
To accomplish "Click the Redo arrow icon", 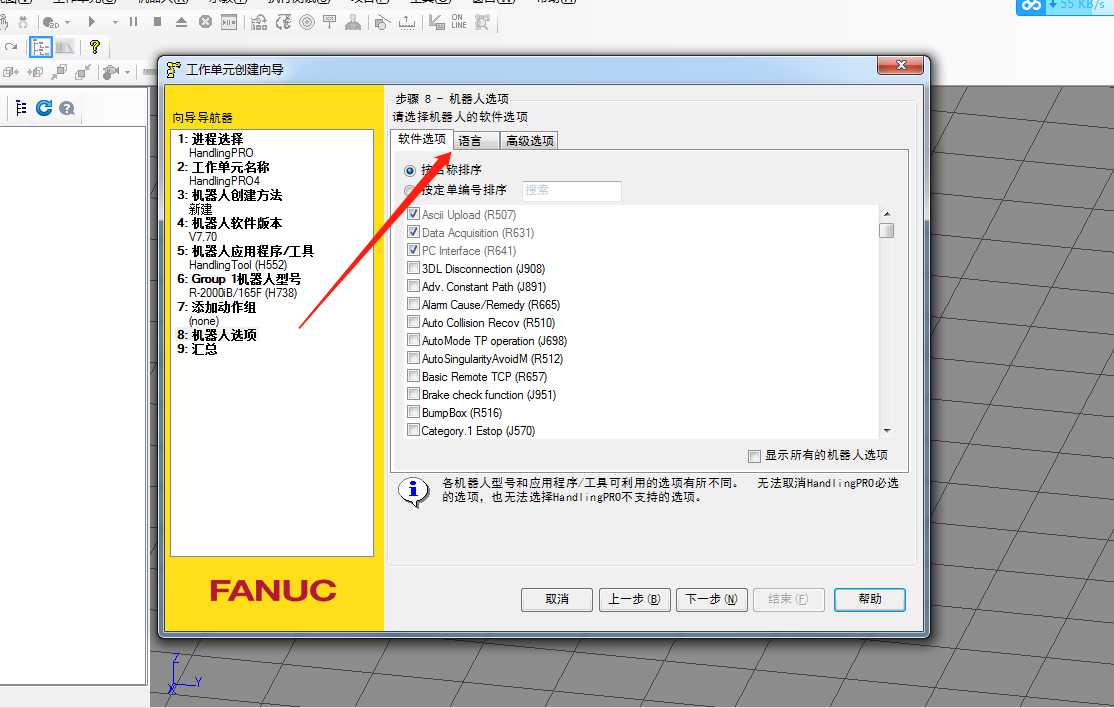I will click(11, 47).
